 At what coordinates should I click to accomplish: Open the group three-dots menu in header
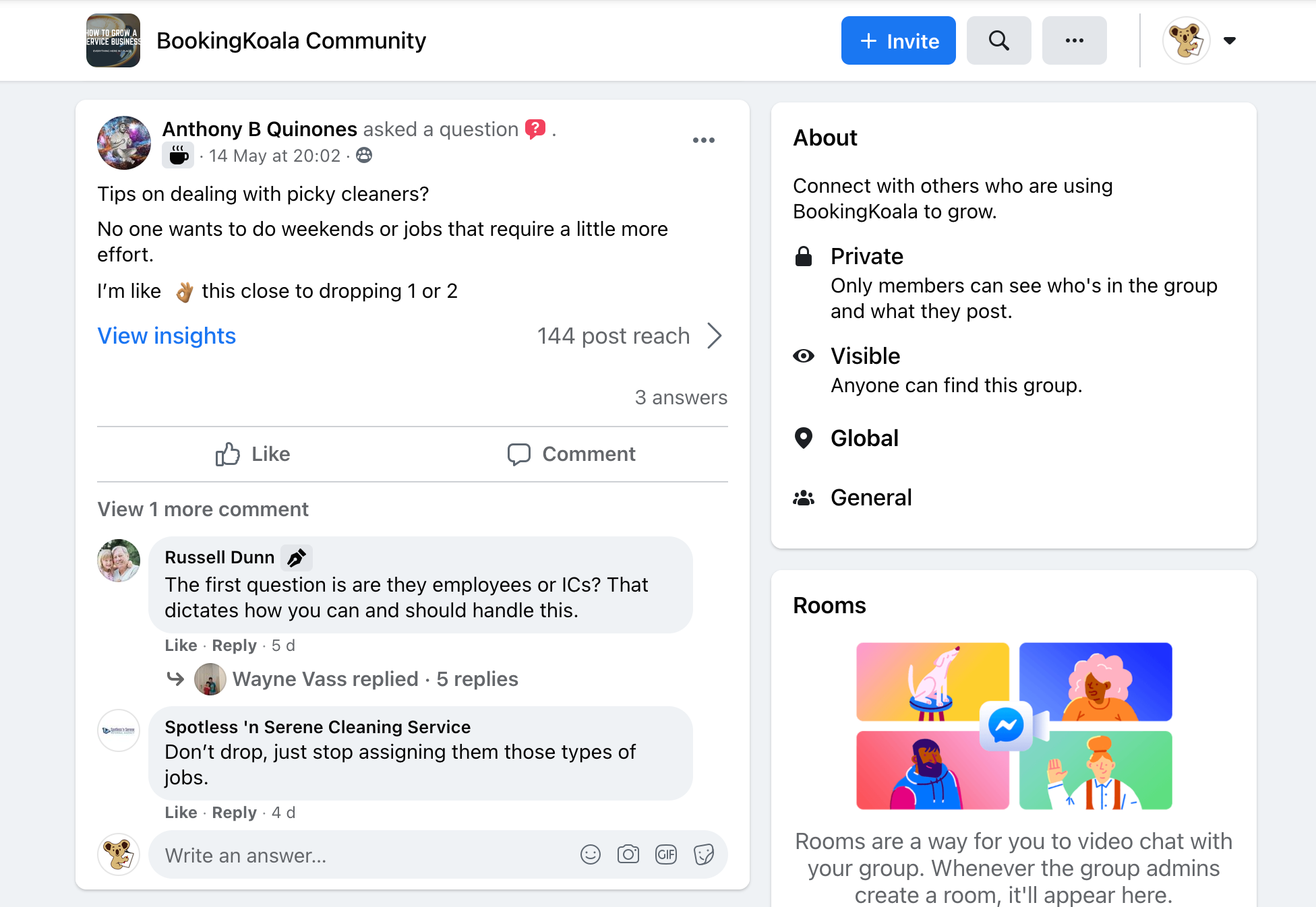(1074, 40)
